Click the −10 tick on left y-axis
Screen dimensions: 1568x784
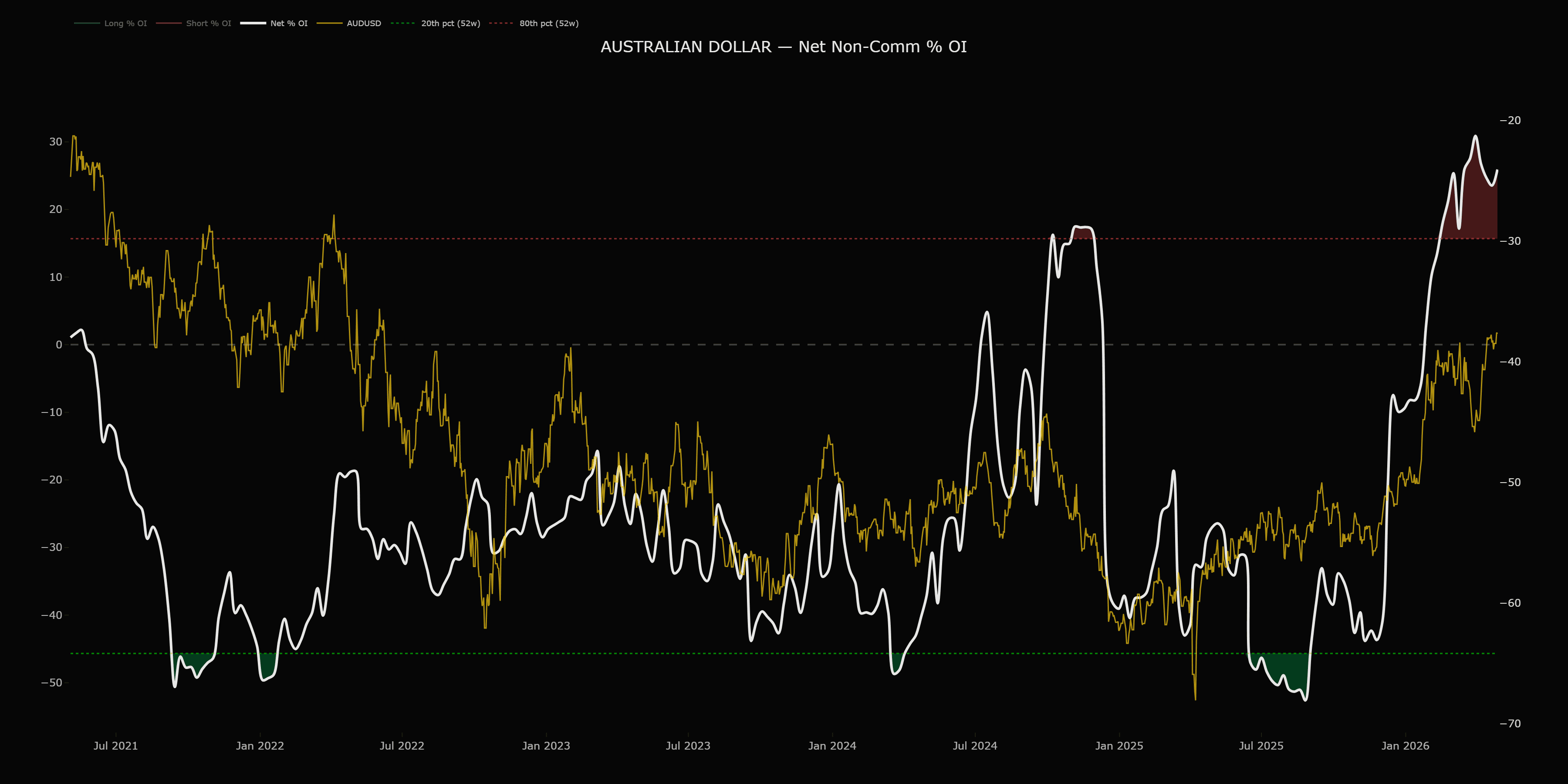pos(52,412)
